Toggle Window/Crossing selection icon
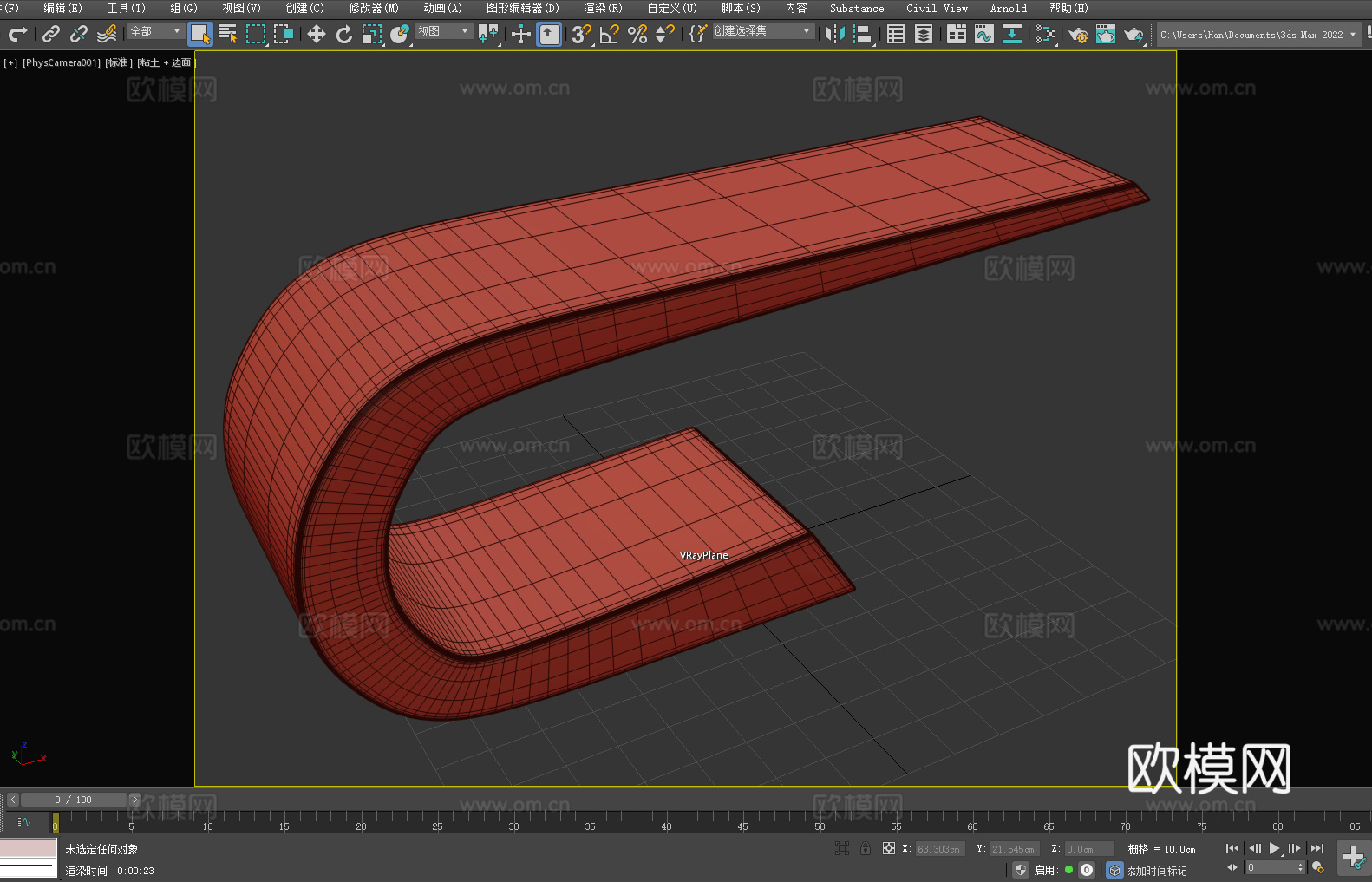 [284, 34]
